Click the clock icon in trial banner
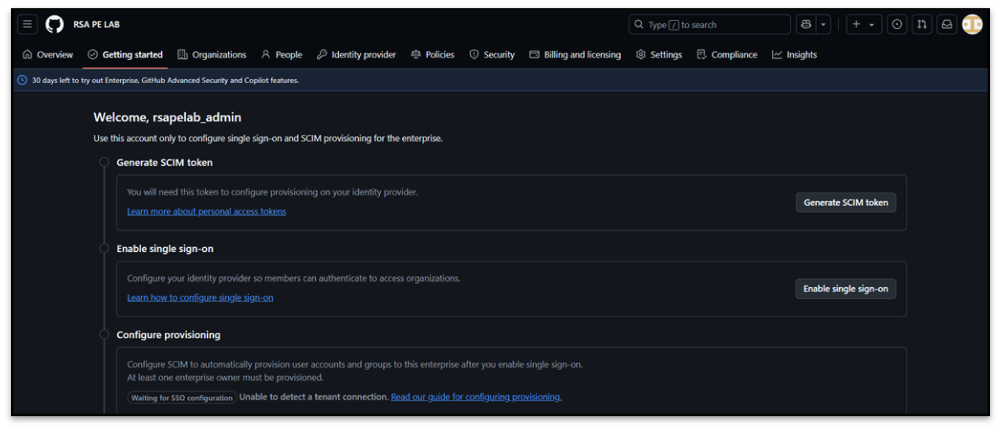This screenshot has height=430, width=1001. (23, 80)
